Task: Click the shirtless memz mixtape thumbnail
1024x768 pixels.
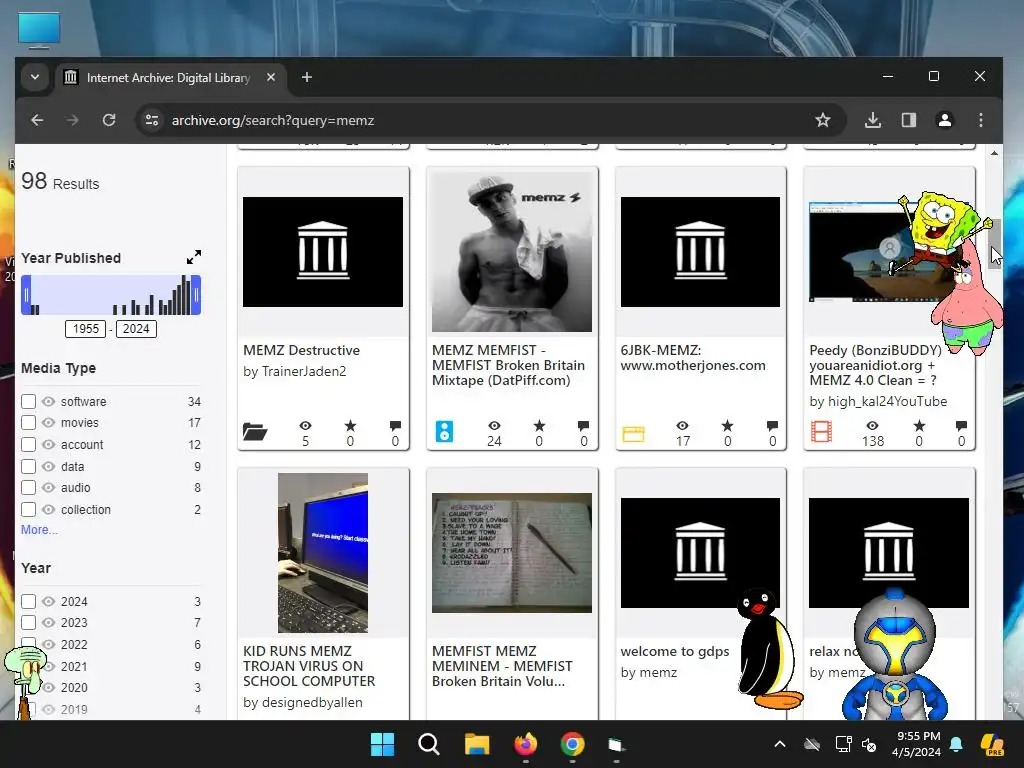Action: (511, 252)
